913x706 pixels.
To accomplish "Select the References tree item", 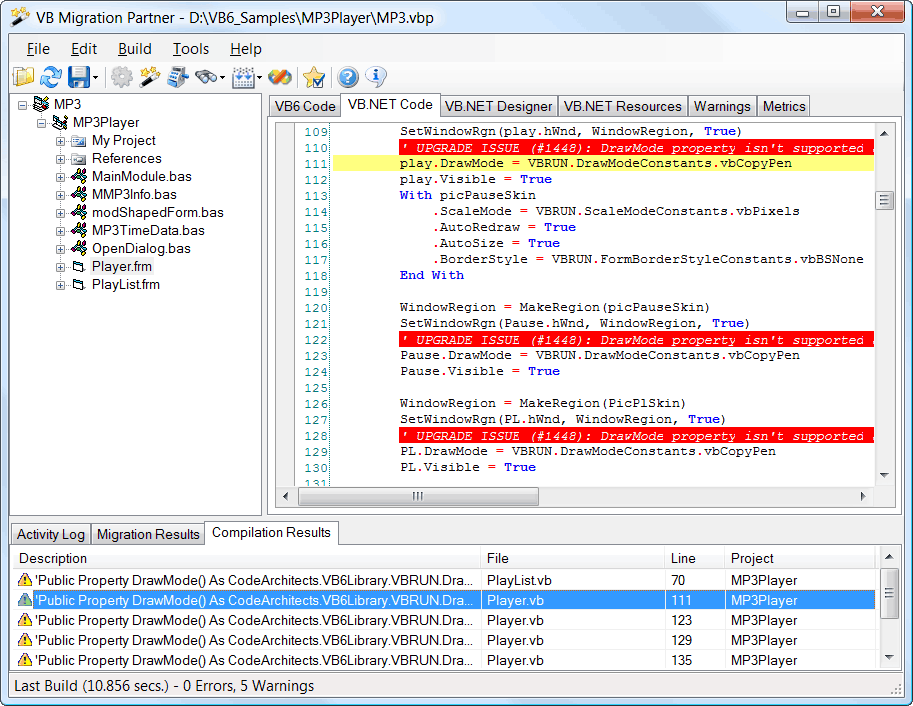I will click(126, 158).
